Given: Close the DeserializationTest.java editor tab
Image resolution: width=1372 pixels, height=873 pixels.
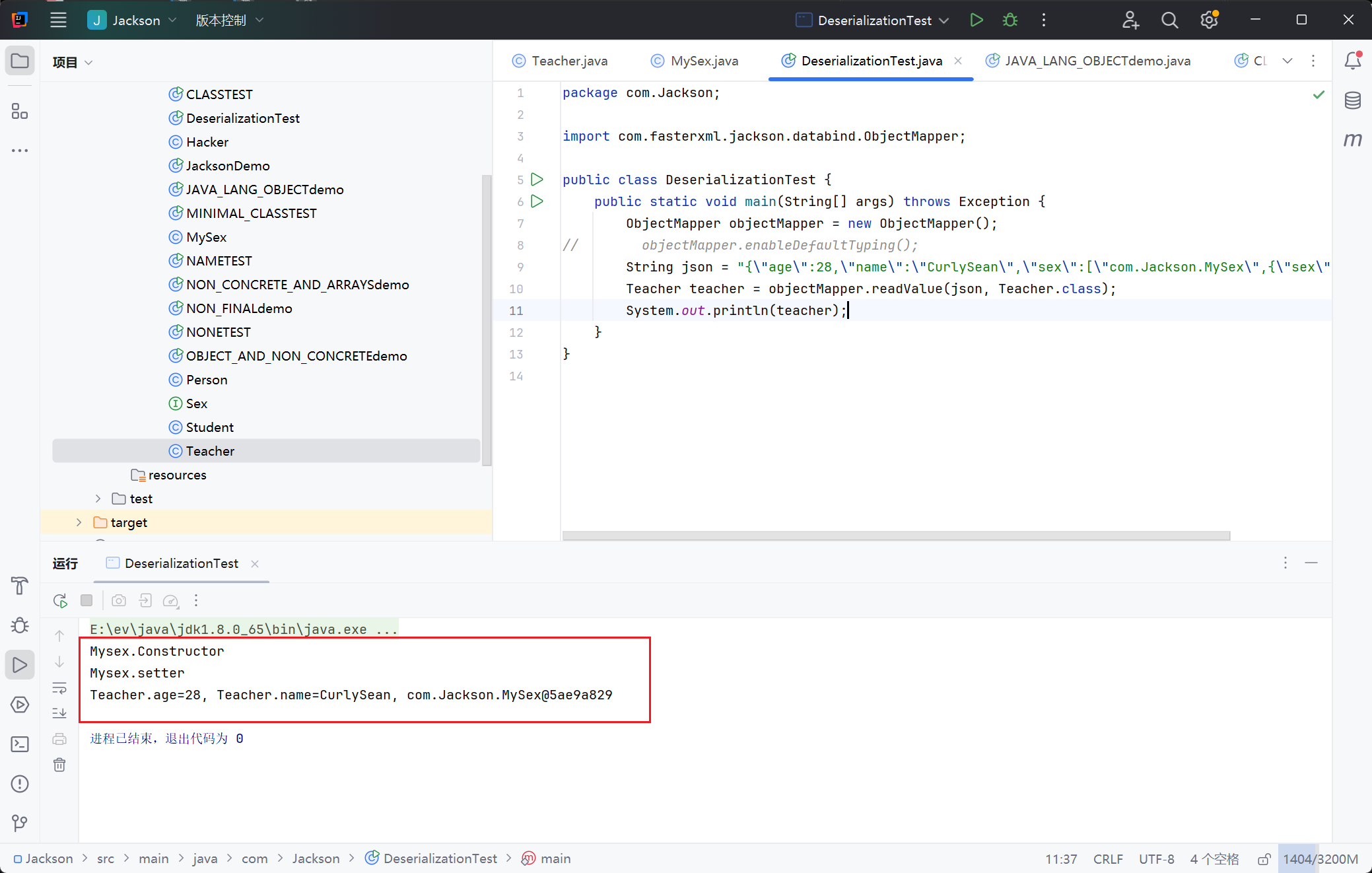Looking at the screenshot, I should 958,61.
